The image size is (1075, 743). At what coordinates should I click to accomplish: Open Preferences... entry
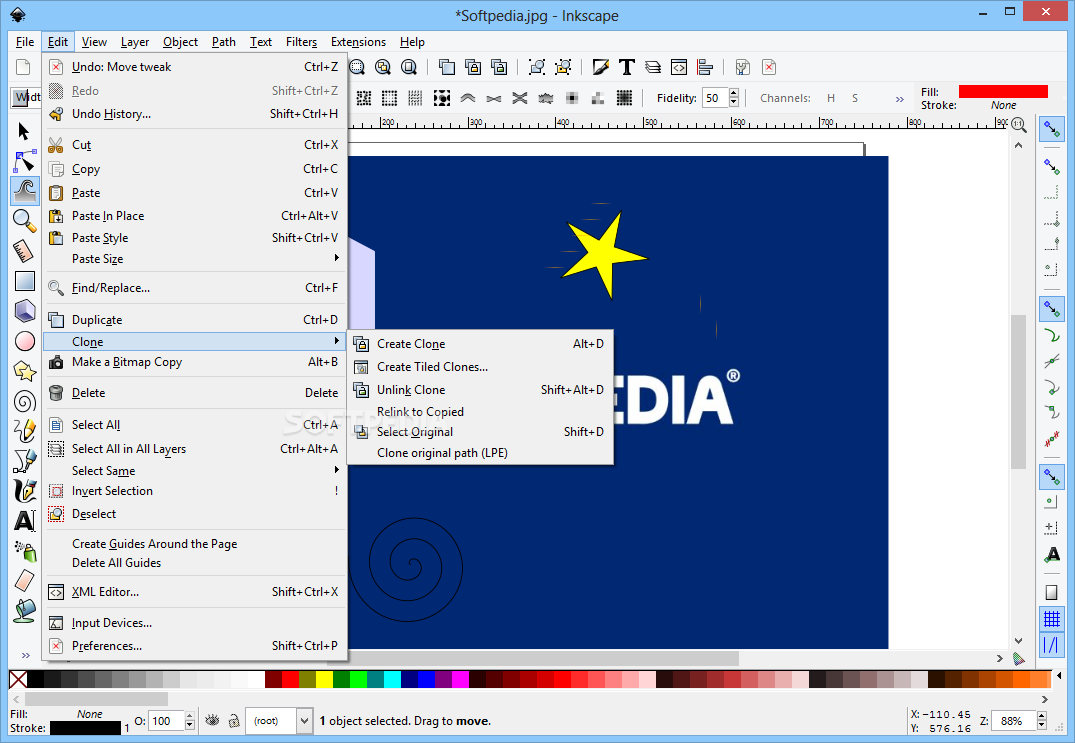click(x=195, y=646)
